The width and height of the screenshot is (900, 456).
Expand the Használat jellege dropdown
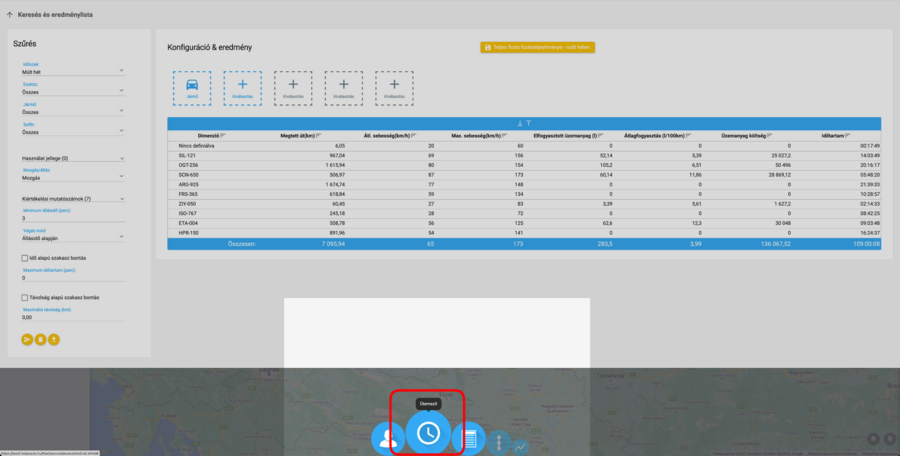coord(72,158)
